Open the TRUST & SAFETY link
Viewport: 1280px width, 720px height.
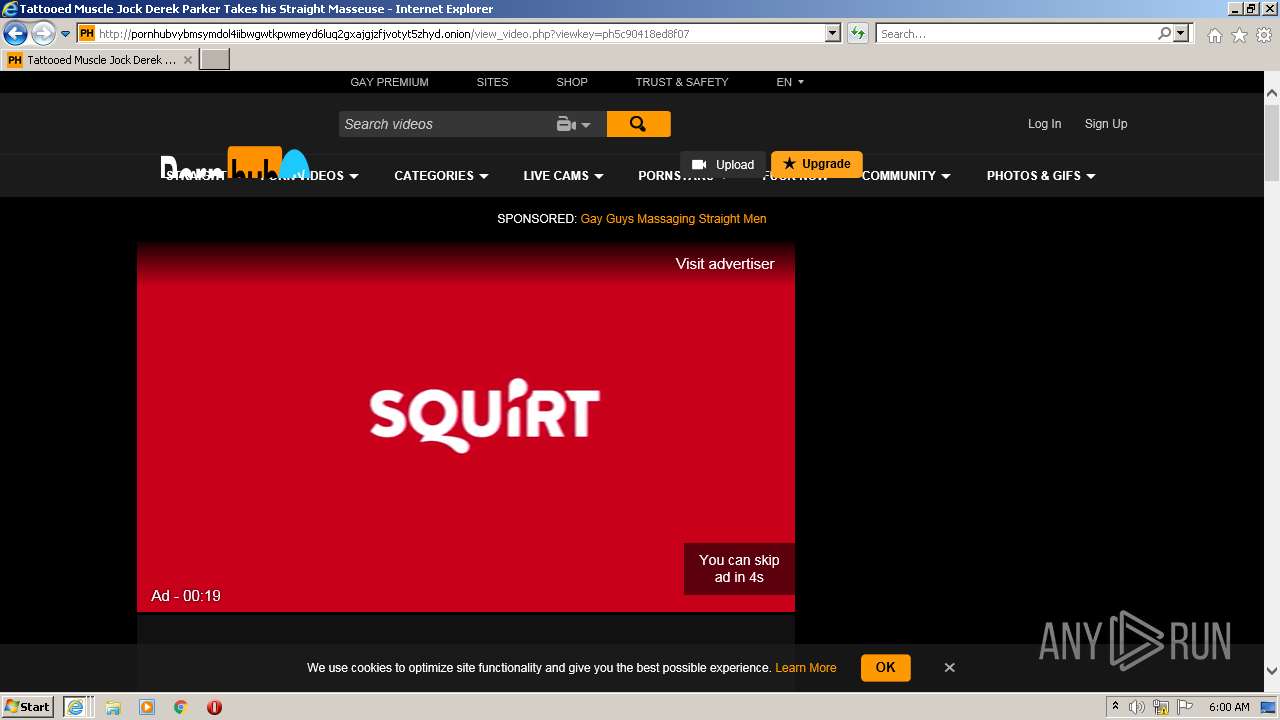pos(682,82)
